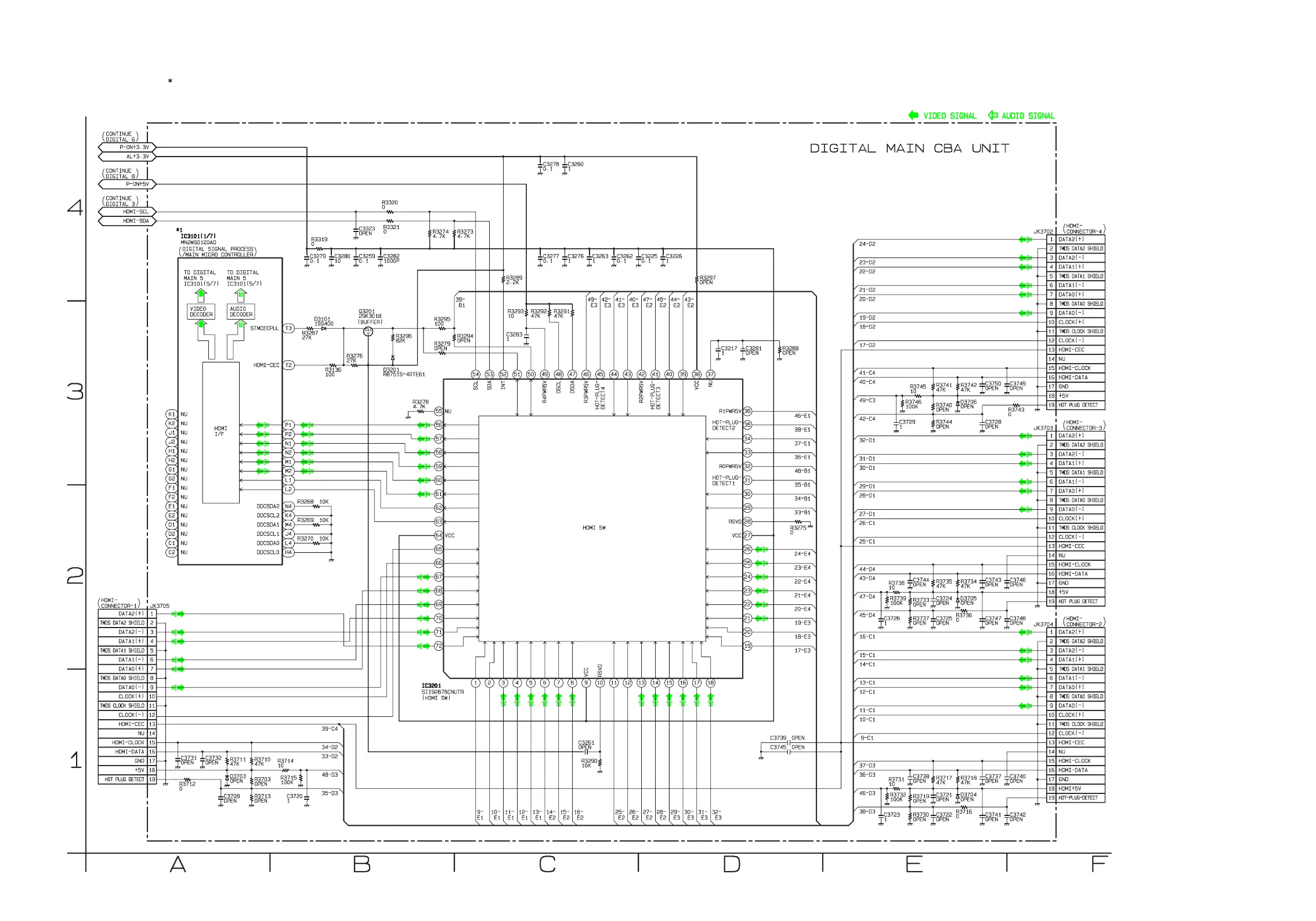This screenshot has width=1316, height=921.
Task: Click the AUDIO DECODER block
Action: click(x=241, y=312)
